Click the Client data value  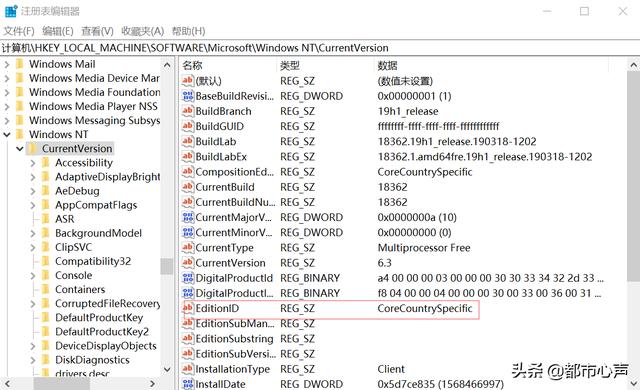click(391, 369)
